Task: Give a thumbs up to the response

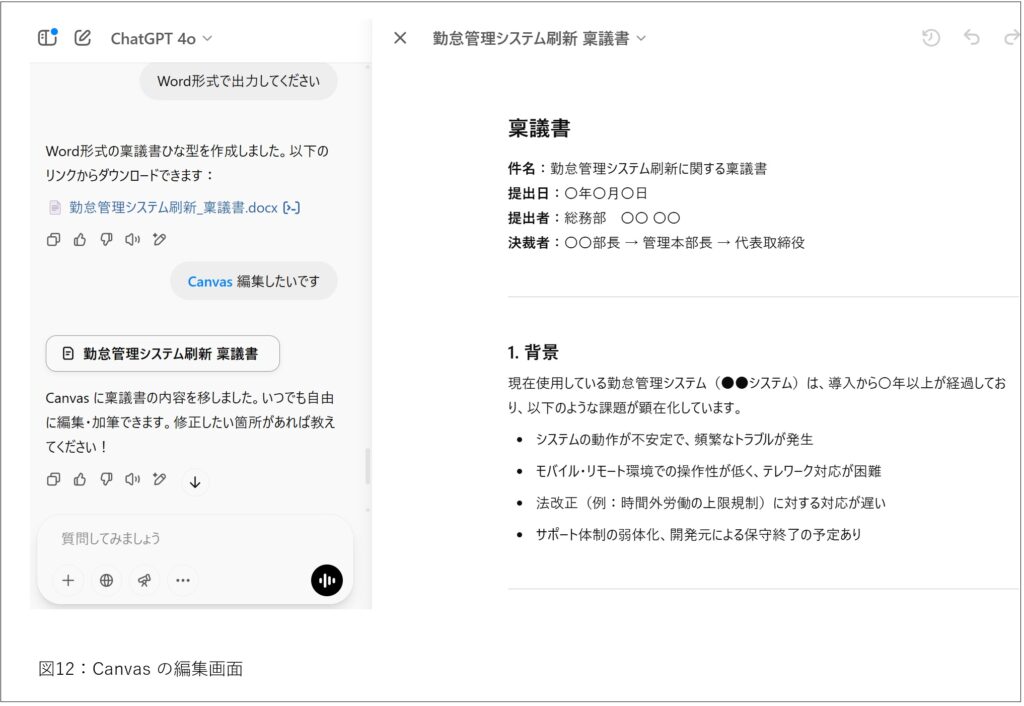Action: (79, 480)
